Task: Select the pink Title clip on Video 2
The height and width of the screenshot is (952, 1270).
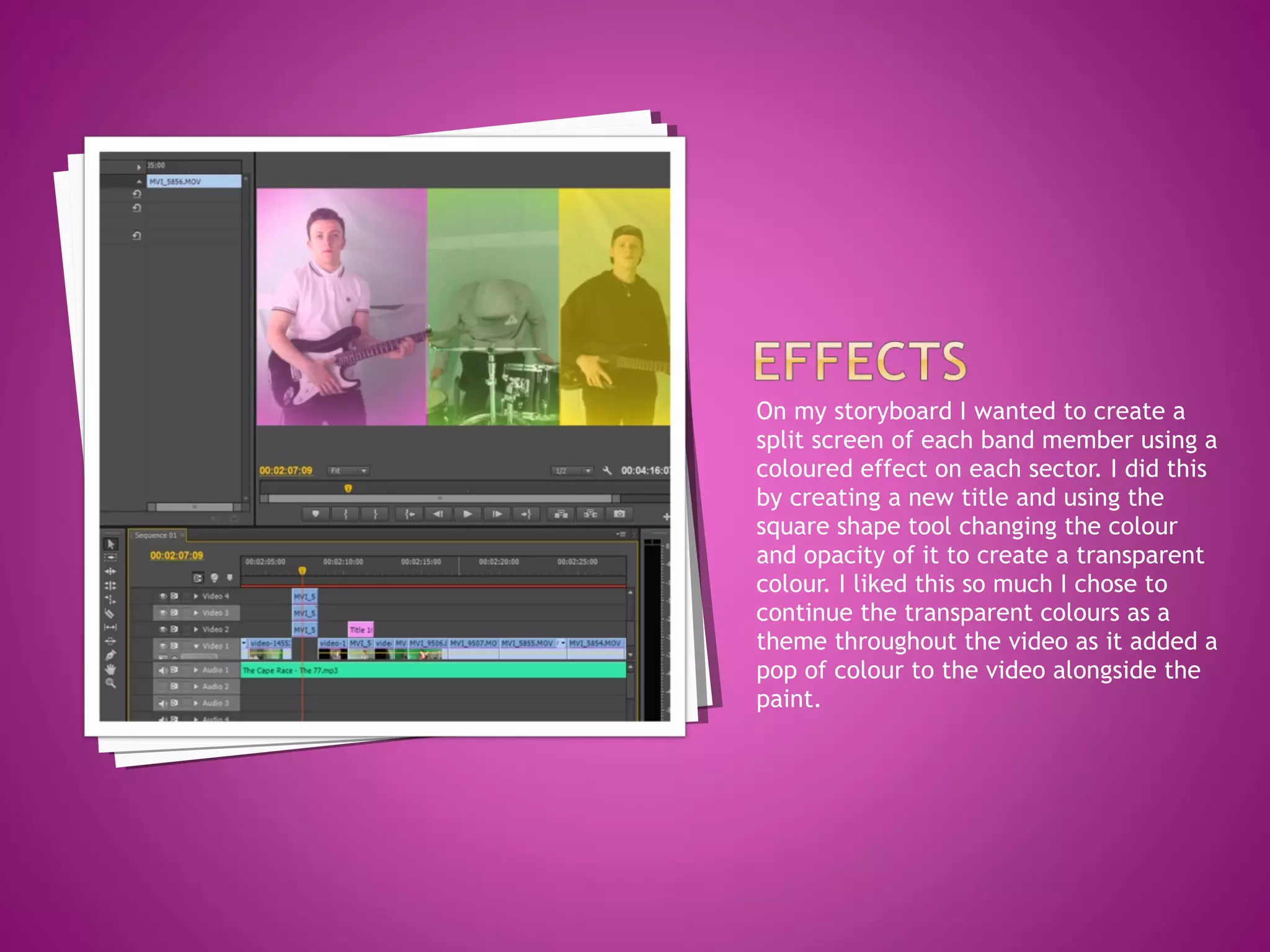Action: tap(361, 630)
